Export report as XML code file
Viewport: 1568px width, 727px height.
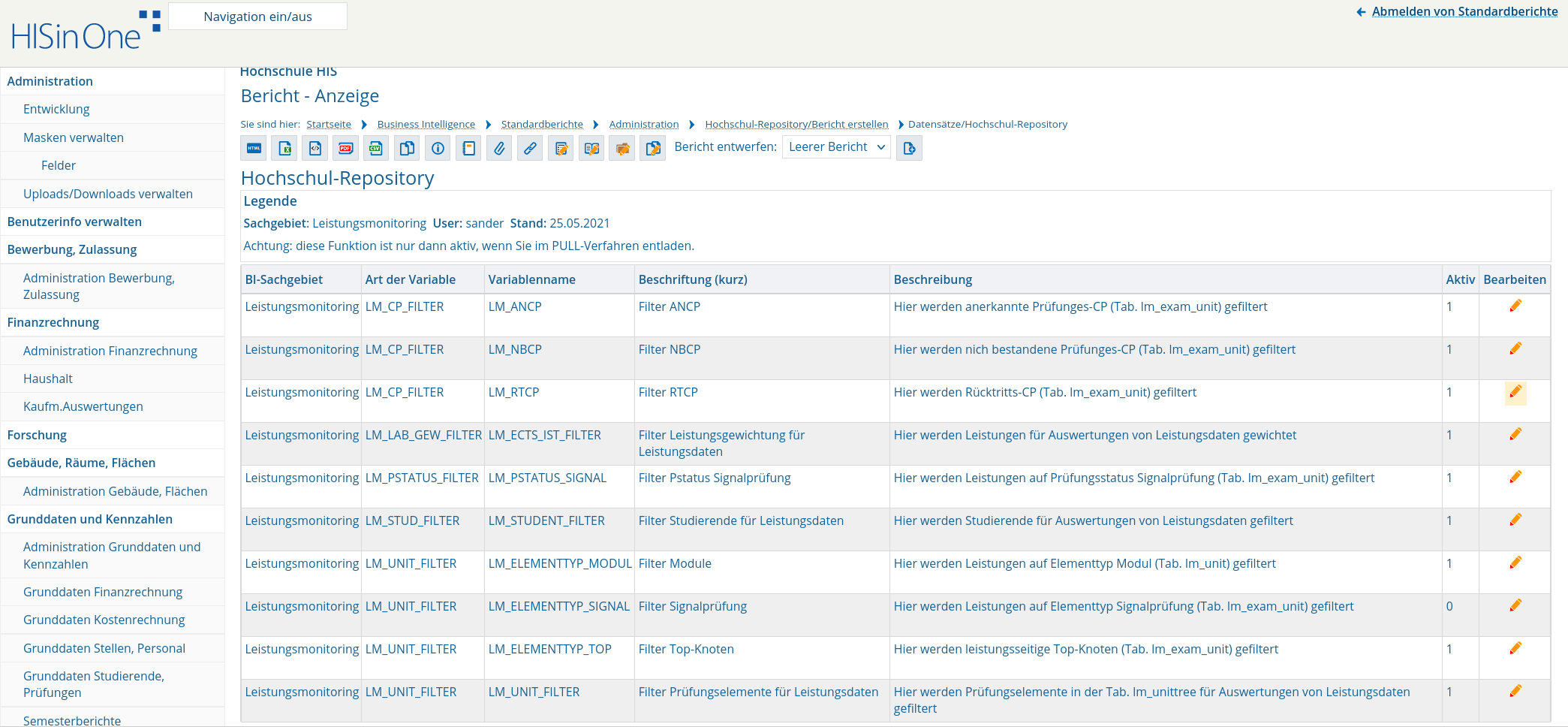pyautogui.click(x=315, y=148)
